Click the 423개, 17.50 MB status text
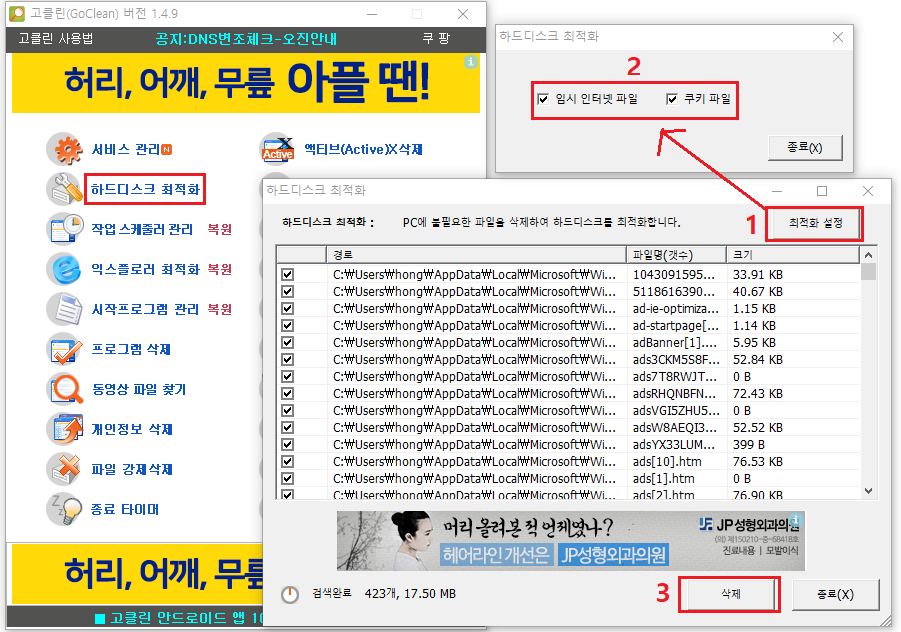 point(410,594)
